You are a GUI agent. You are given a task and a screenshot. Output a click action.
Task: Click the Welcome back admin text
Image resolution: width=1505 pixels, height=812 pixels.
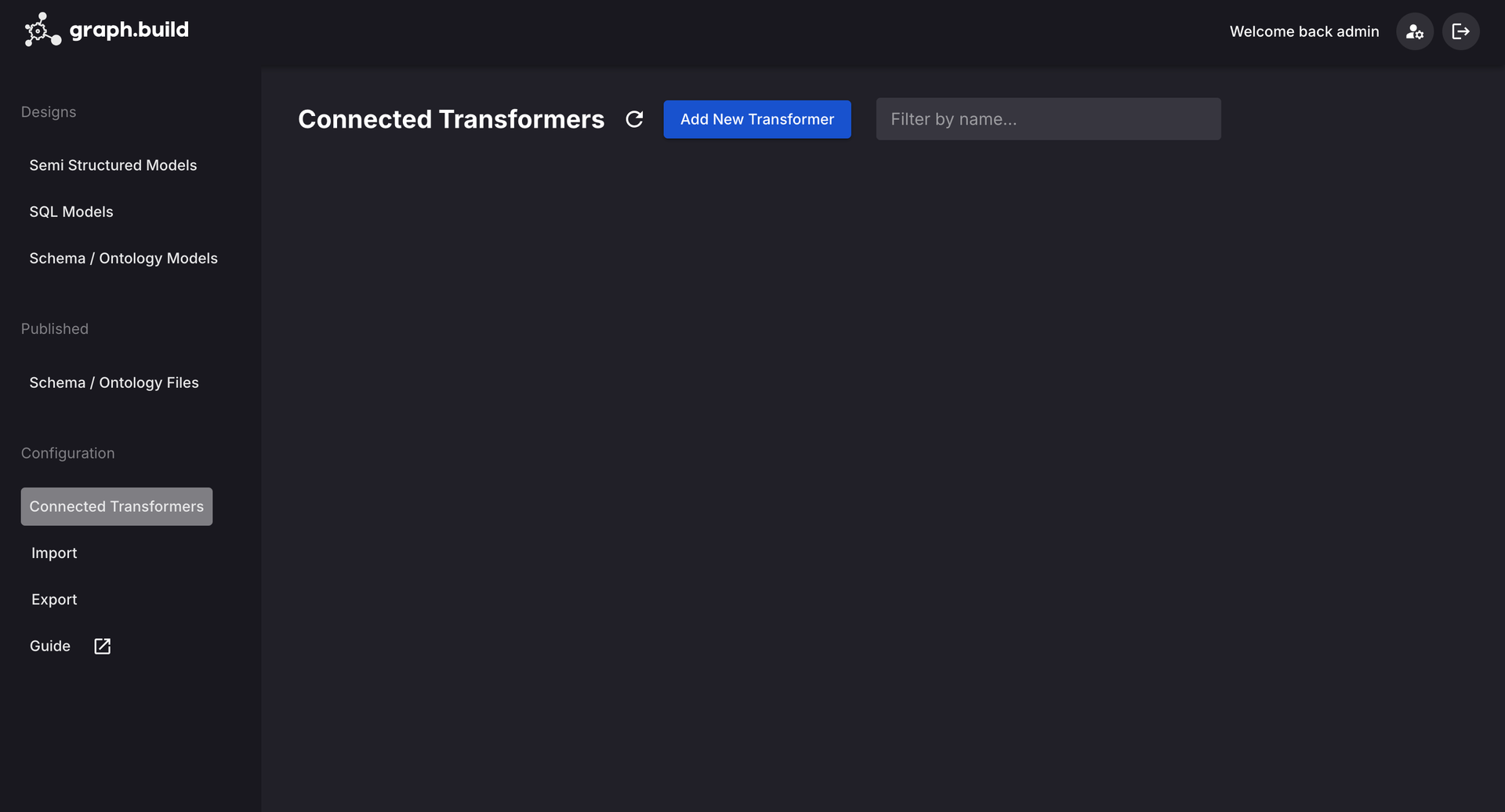click(1304, 31)
